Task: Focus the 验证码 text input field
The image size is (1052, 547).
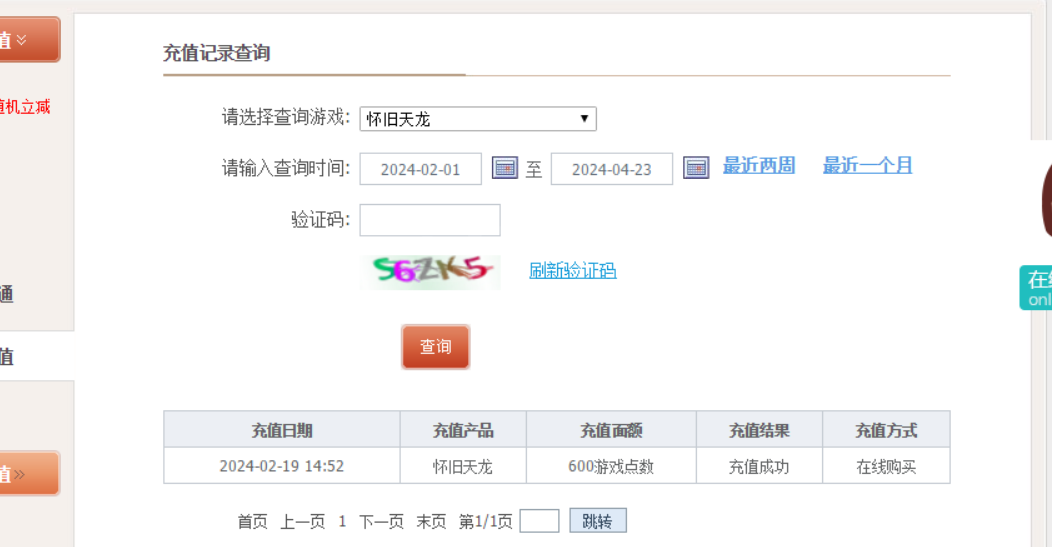Action: pos(430,220)
